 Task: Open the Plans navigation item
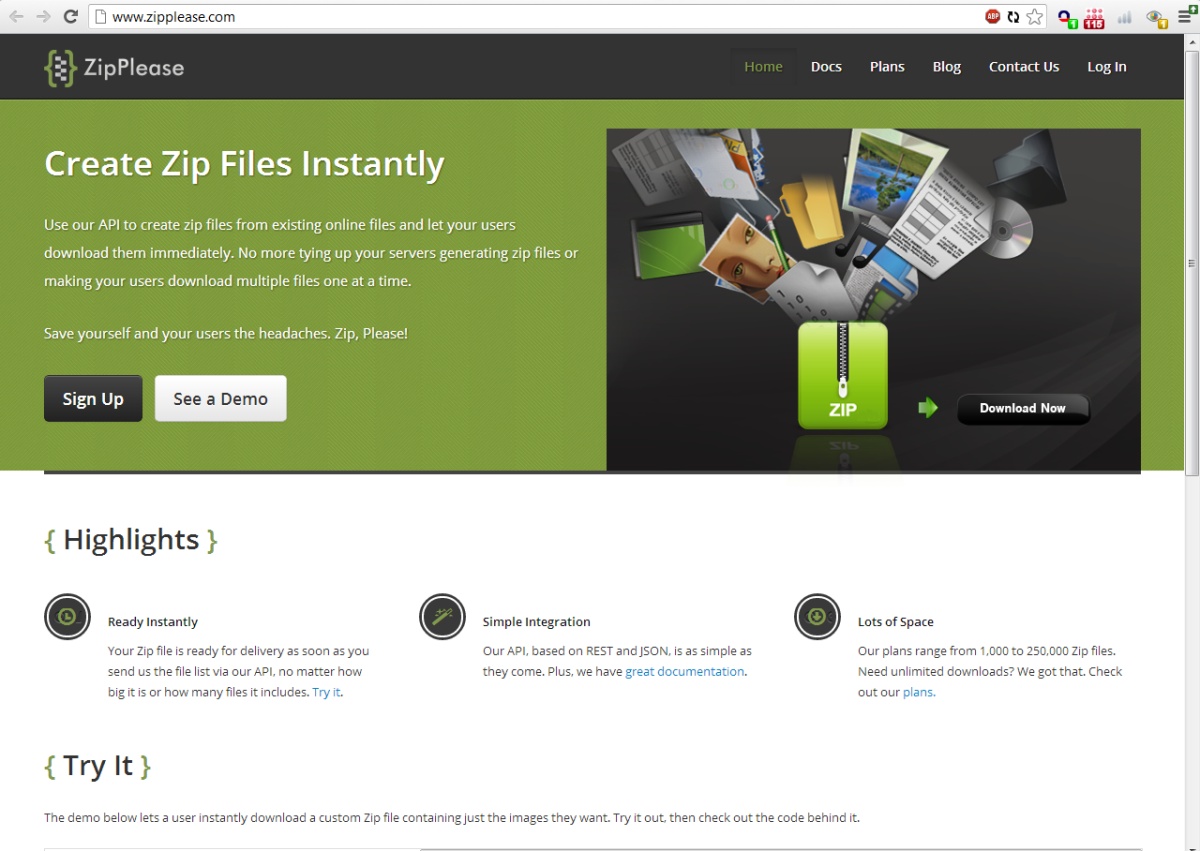[887, 66]
